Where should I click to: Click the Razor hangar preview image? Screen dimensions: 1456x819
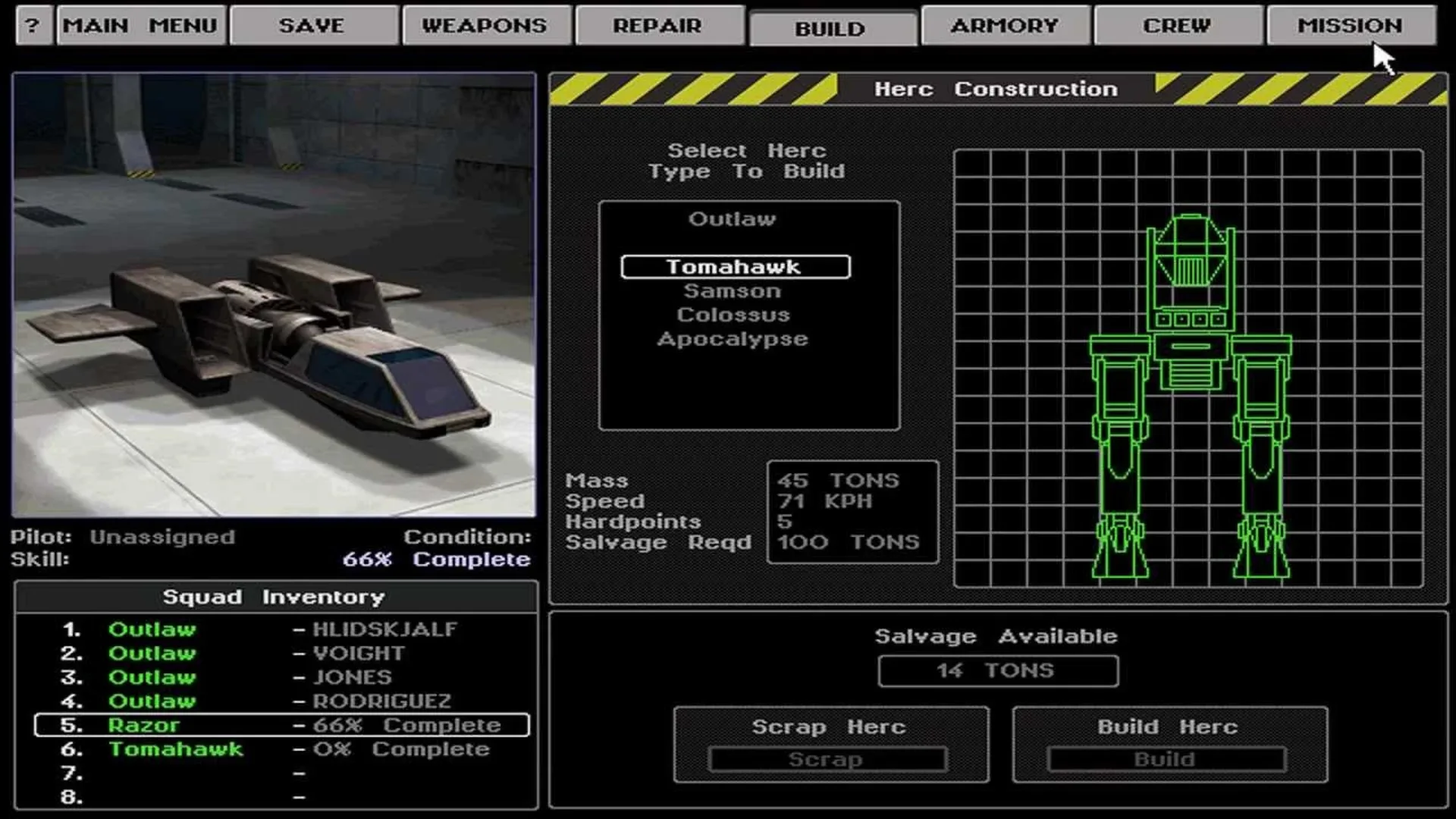274,295
